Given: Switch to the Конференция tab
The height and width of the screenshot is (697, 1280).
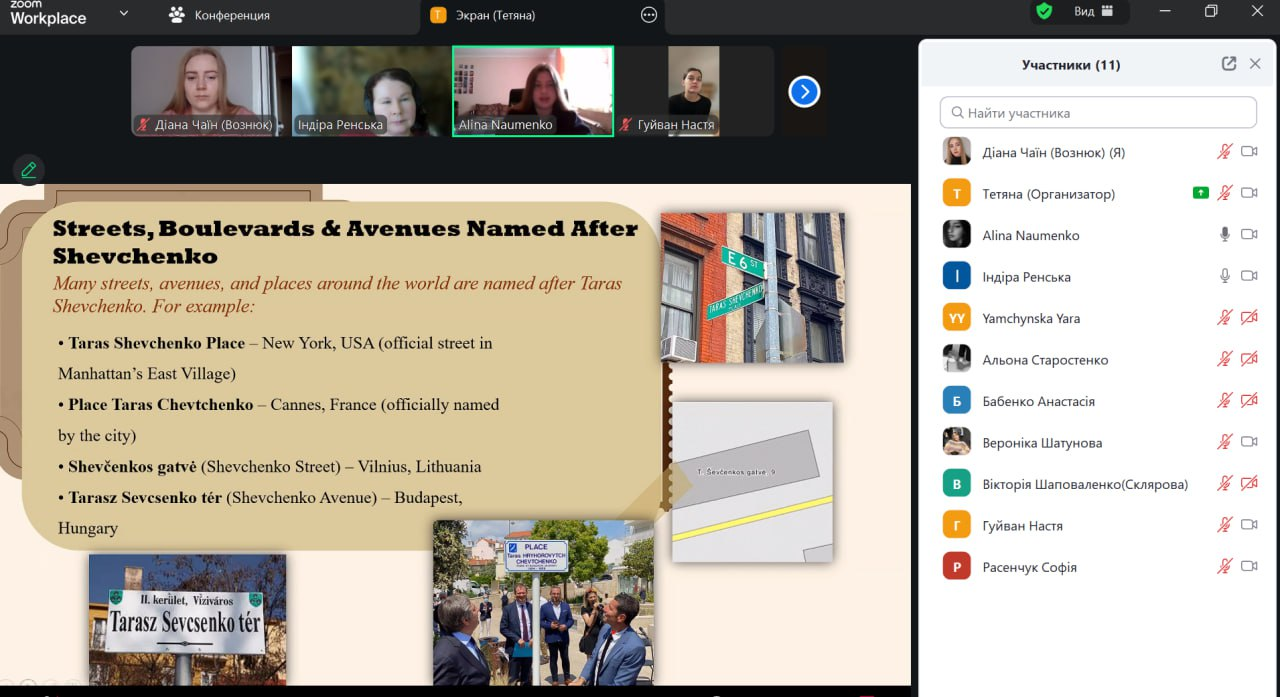Looking at the screenshot, I should click(220, 15).
